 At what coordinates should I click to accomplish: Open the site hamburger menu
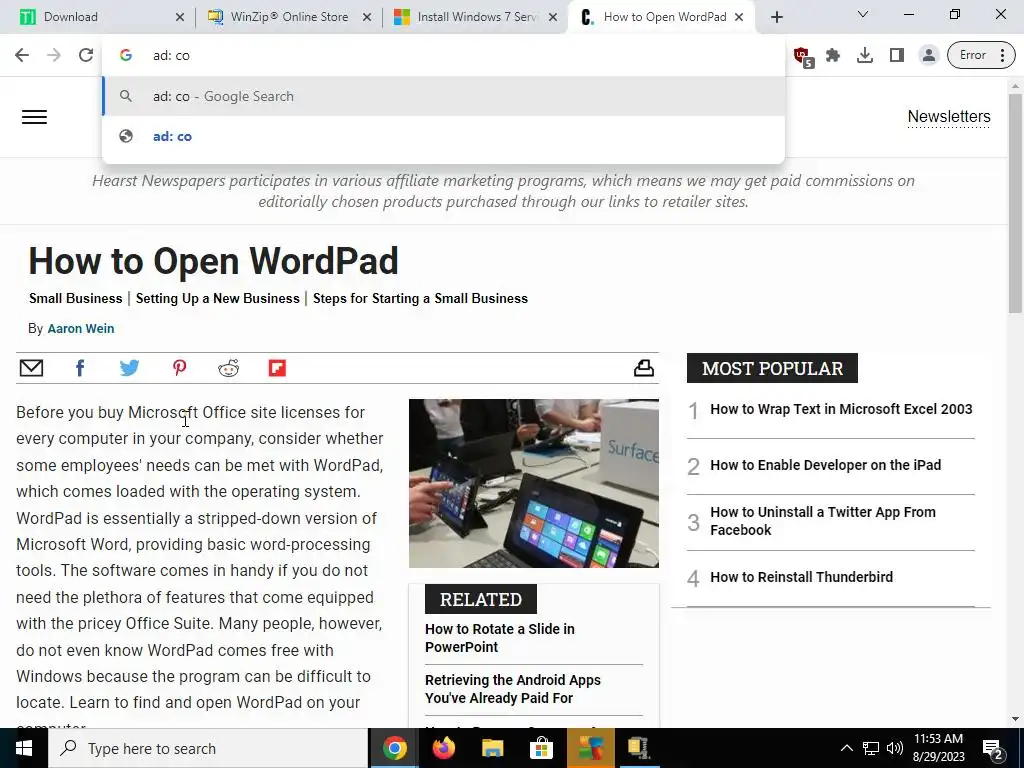[34, 117]
